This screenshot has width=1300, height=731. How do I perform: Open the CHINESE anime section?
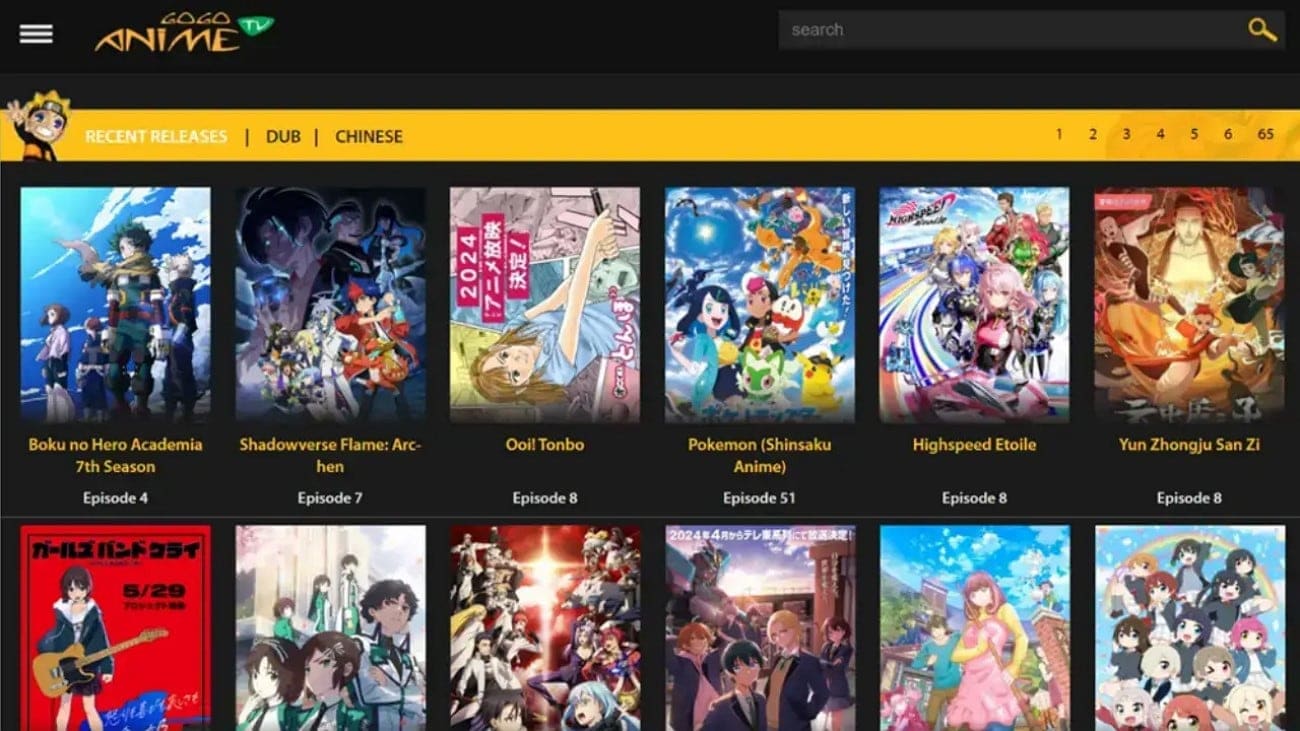[369, 136]
